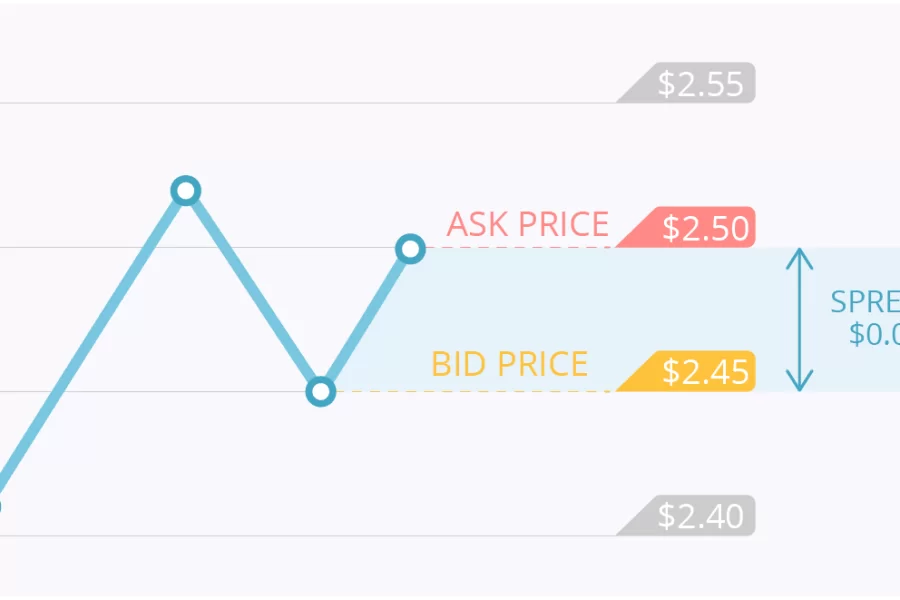Select the red $2.50 ask price tag
Viewport: 900px width, 600px height.
click(686, 227)
